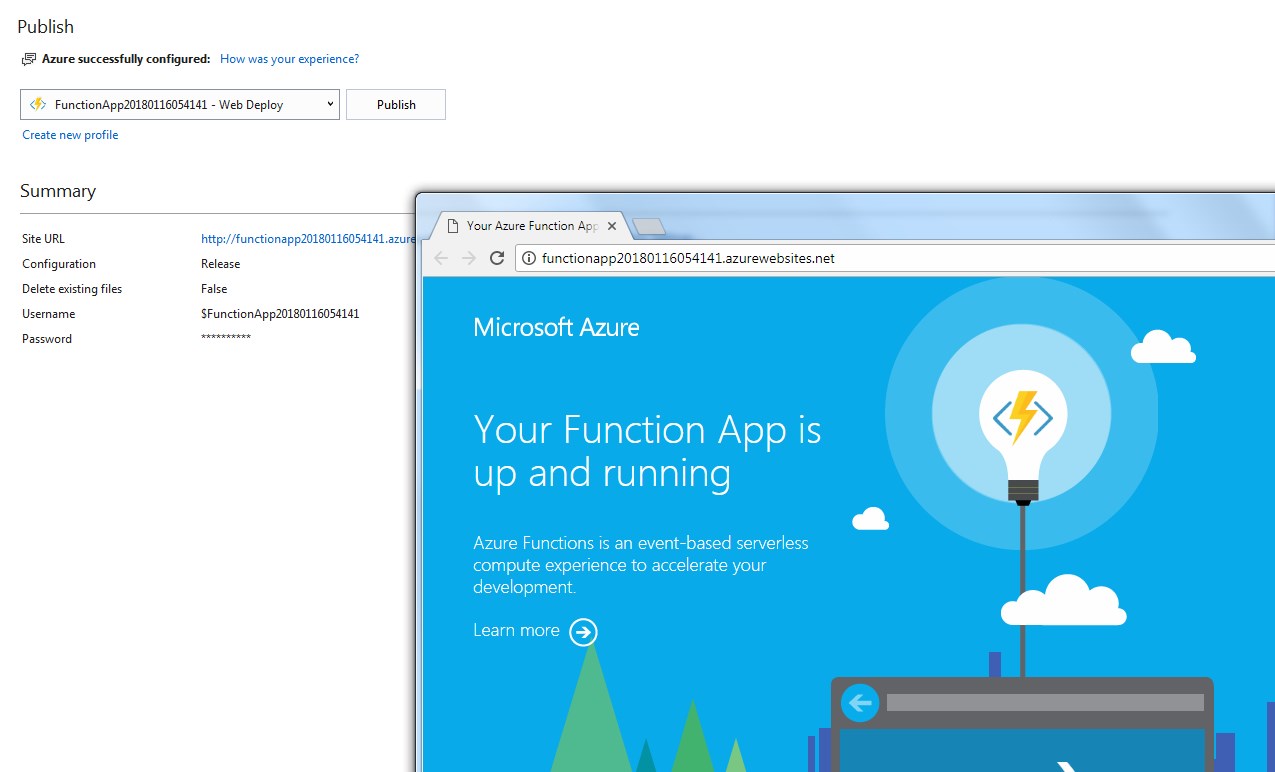The width and height of the screenshot is (1275, 772).
Task: Open the Site URL link in Summary
Action: [x=308, y=239]
